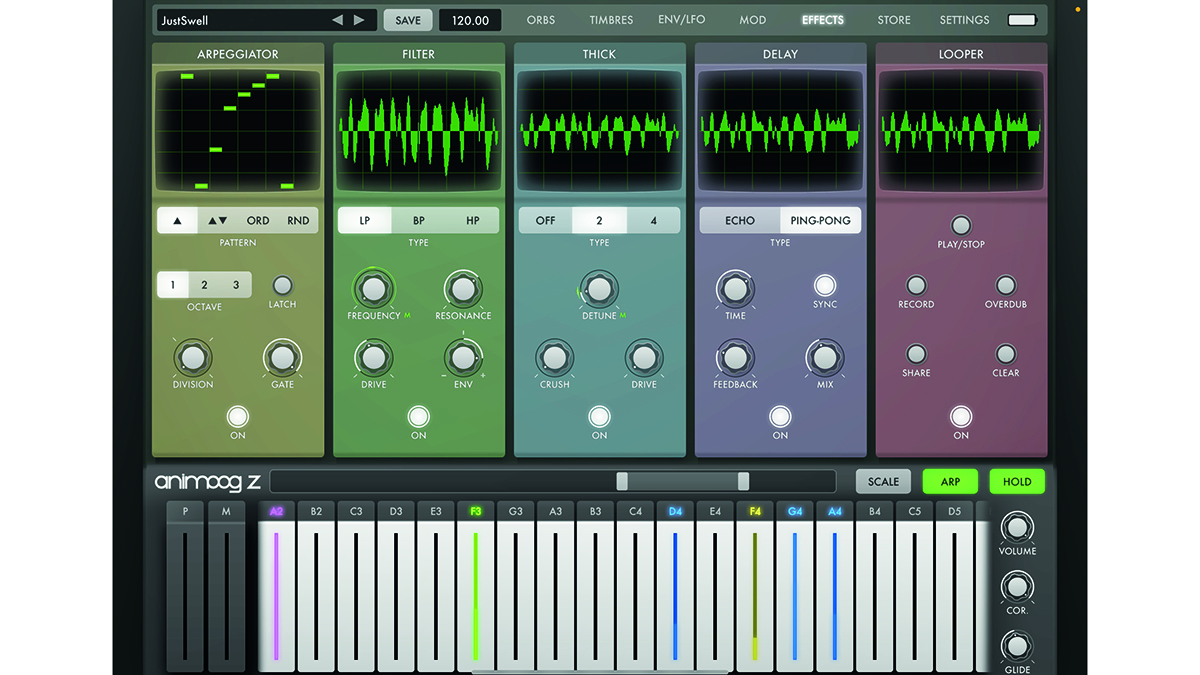Toggle the ARP button
The height and width of the screenshot is (675, 1200).
point(950,482)
